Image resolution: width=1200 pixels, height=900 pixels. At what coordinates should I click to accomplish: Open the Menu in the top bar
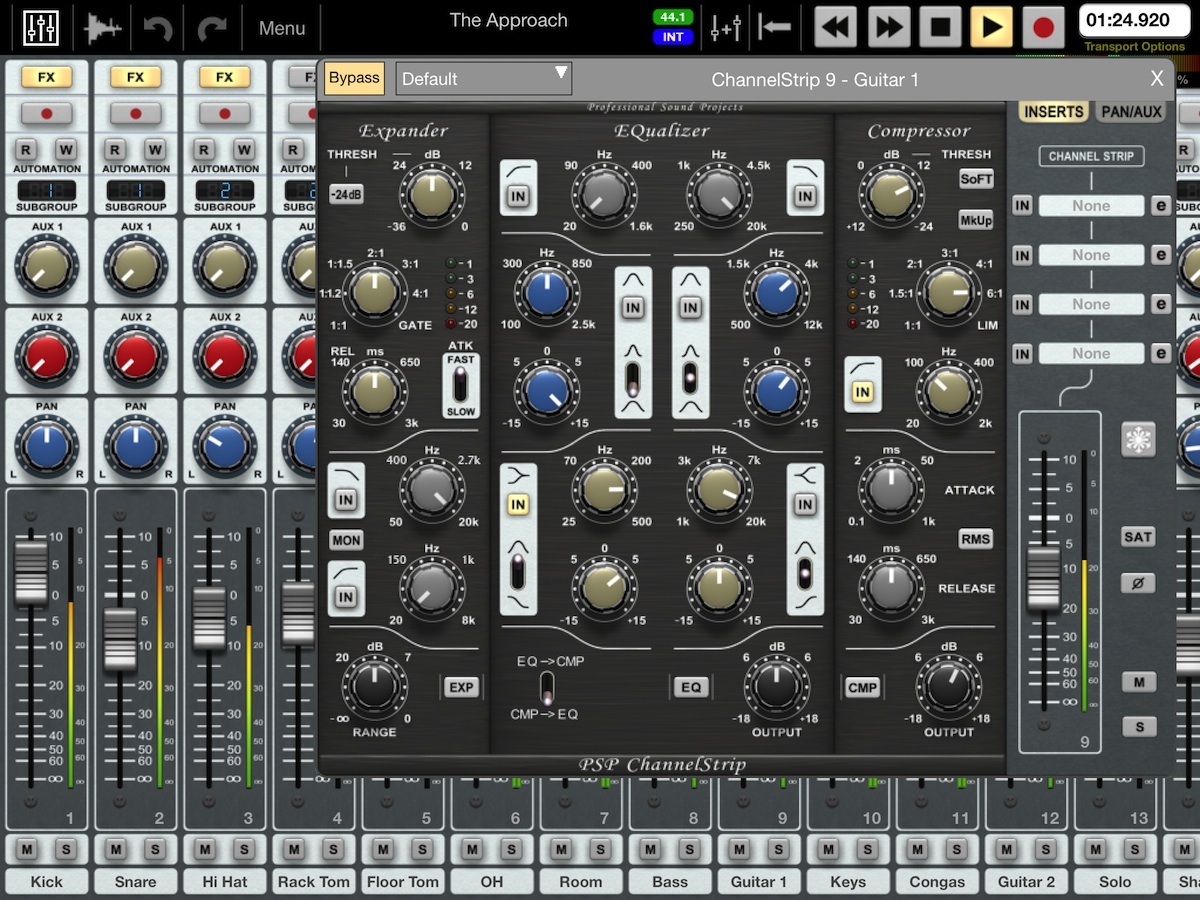(282, 28)
